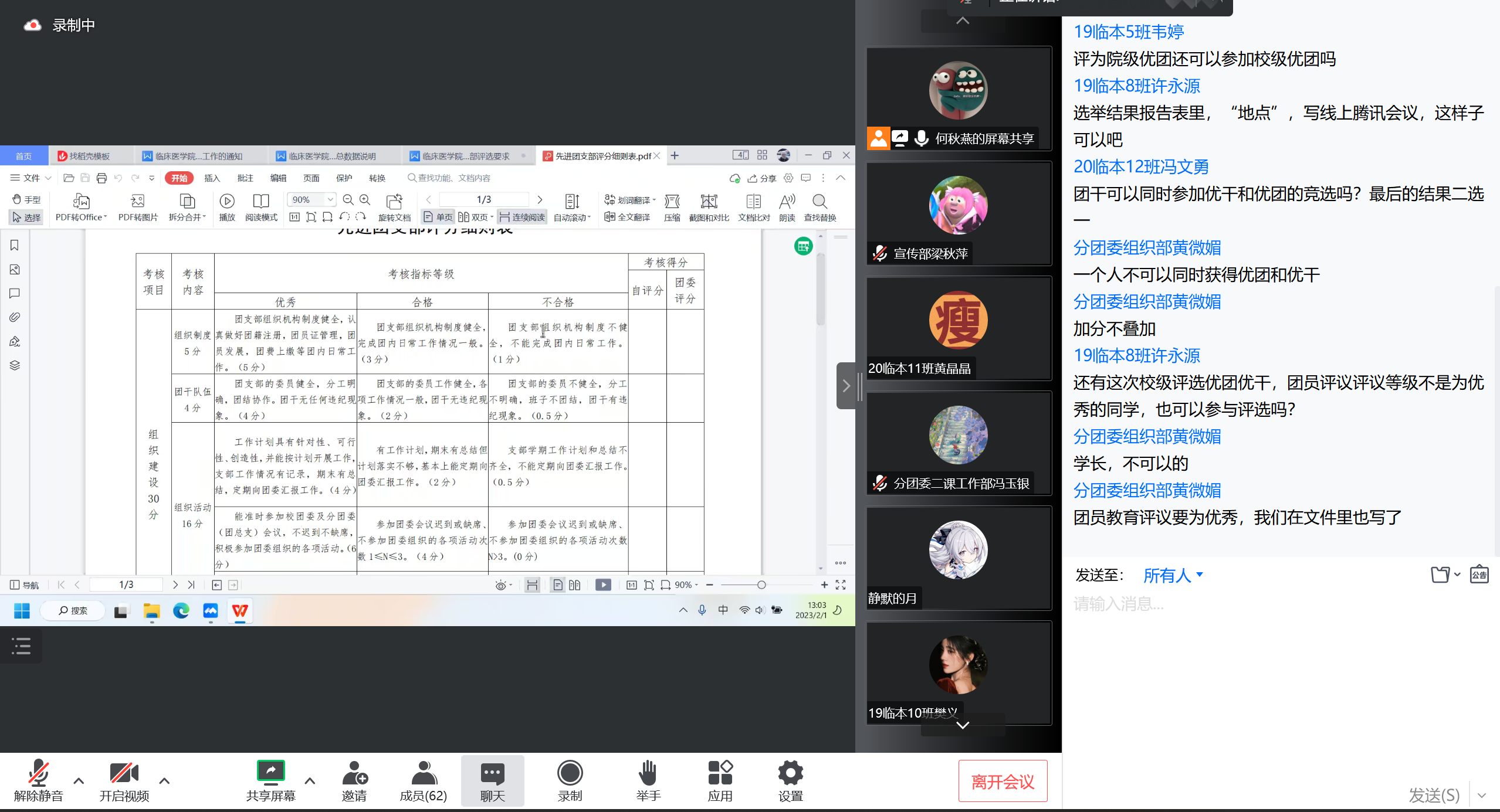Open the 截图和对比 screenshot compare tool
The width and height of the screenshot is (1500, 812).
[x=709, y=207]
